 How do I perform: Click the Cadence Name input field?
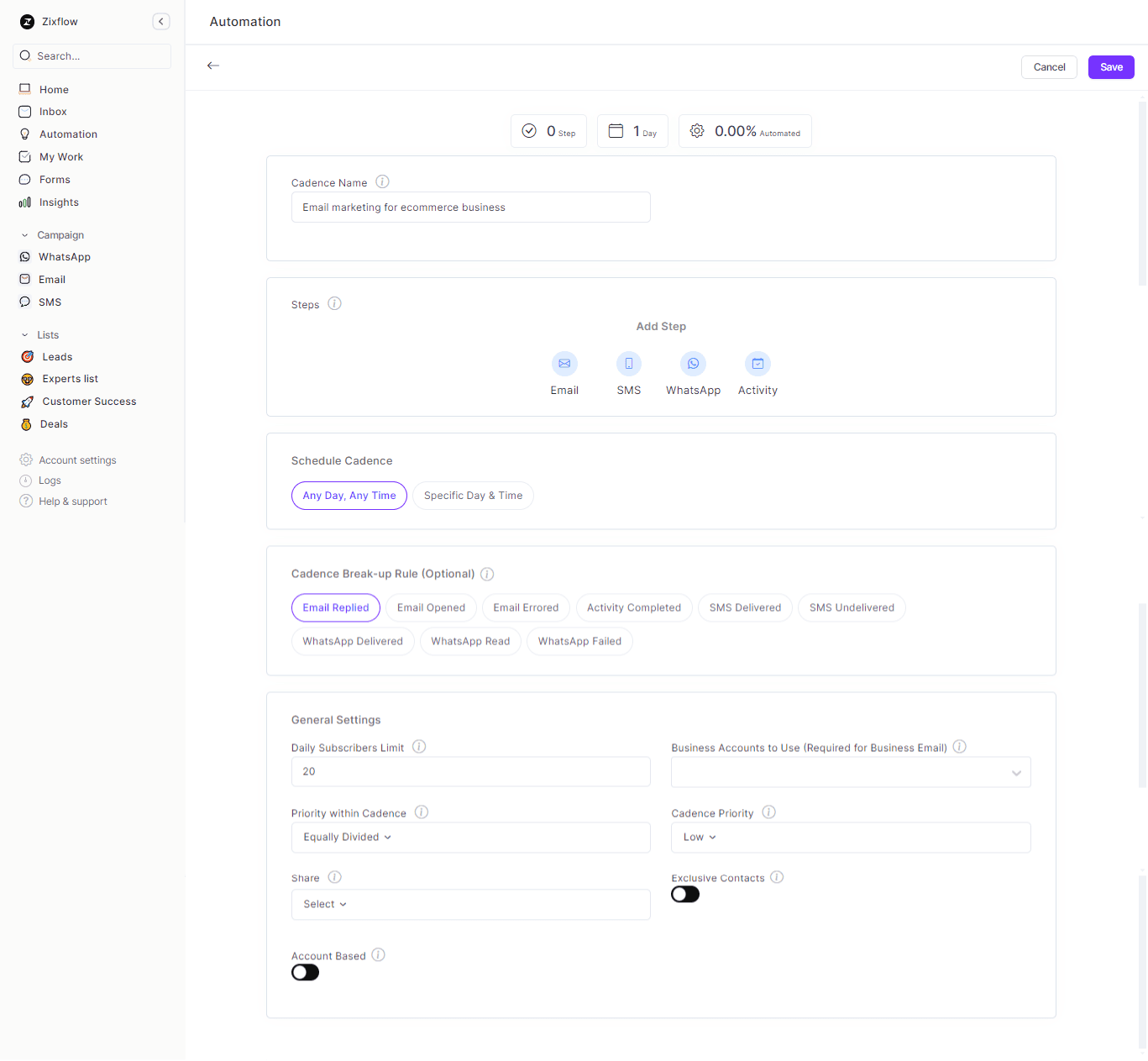point(470,207)
